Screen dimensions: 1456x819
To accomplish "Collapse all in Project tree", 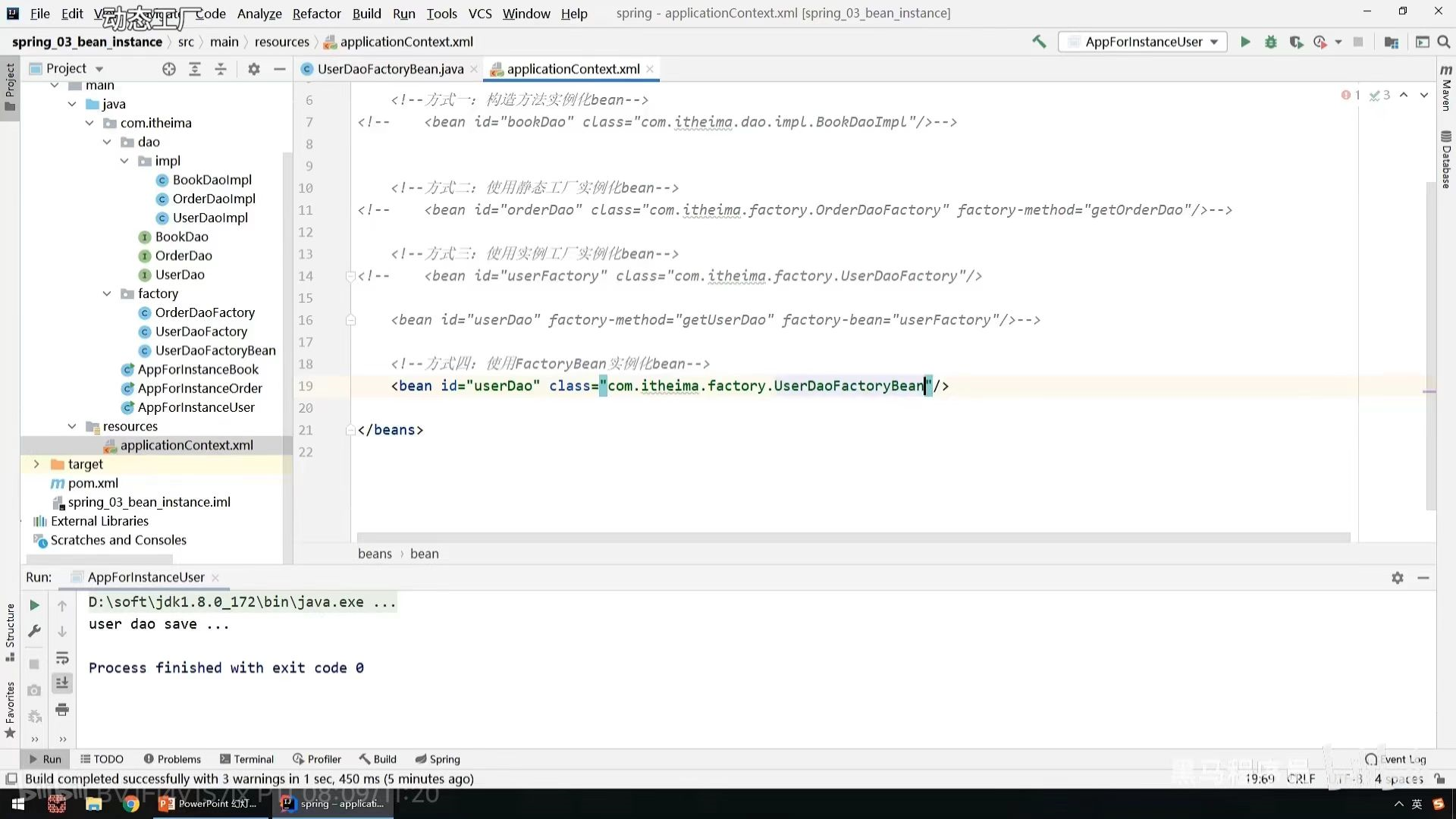I will (221, 69).
